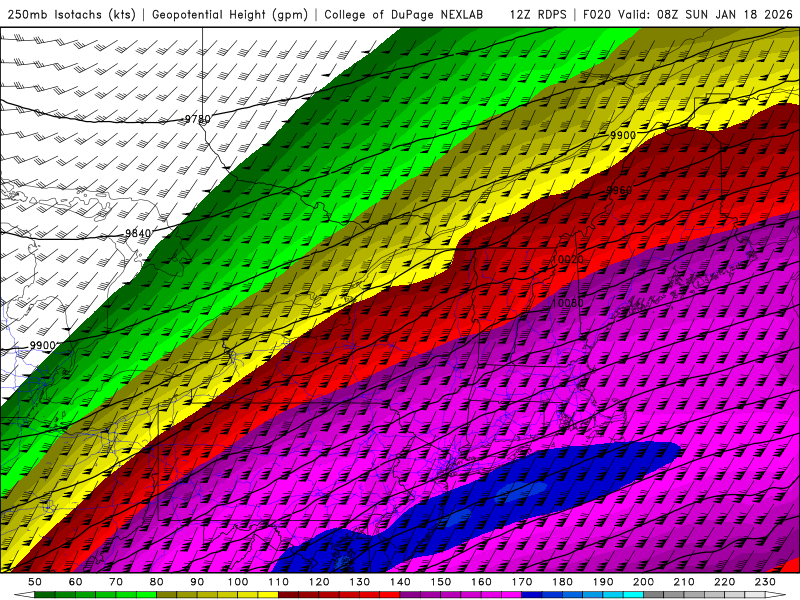Click the 9960 height contour label
The image size is (800, 600).
619,190
